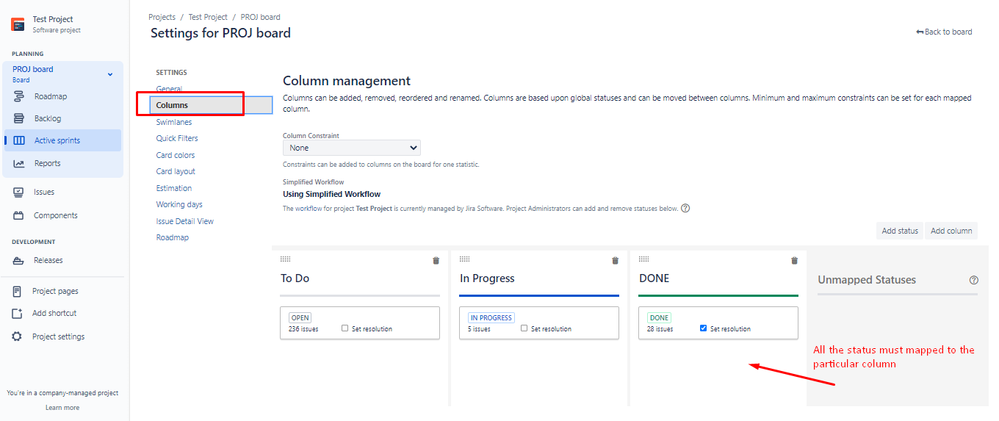Enable Set resolution for IN PROGRESS status
Screen dimensions: 999x421
pyautogui.click(x=524, y=329)
